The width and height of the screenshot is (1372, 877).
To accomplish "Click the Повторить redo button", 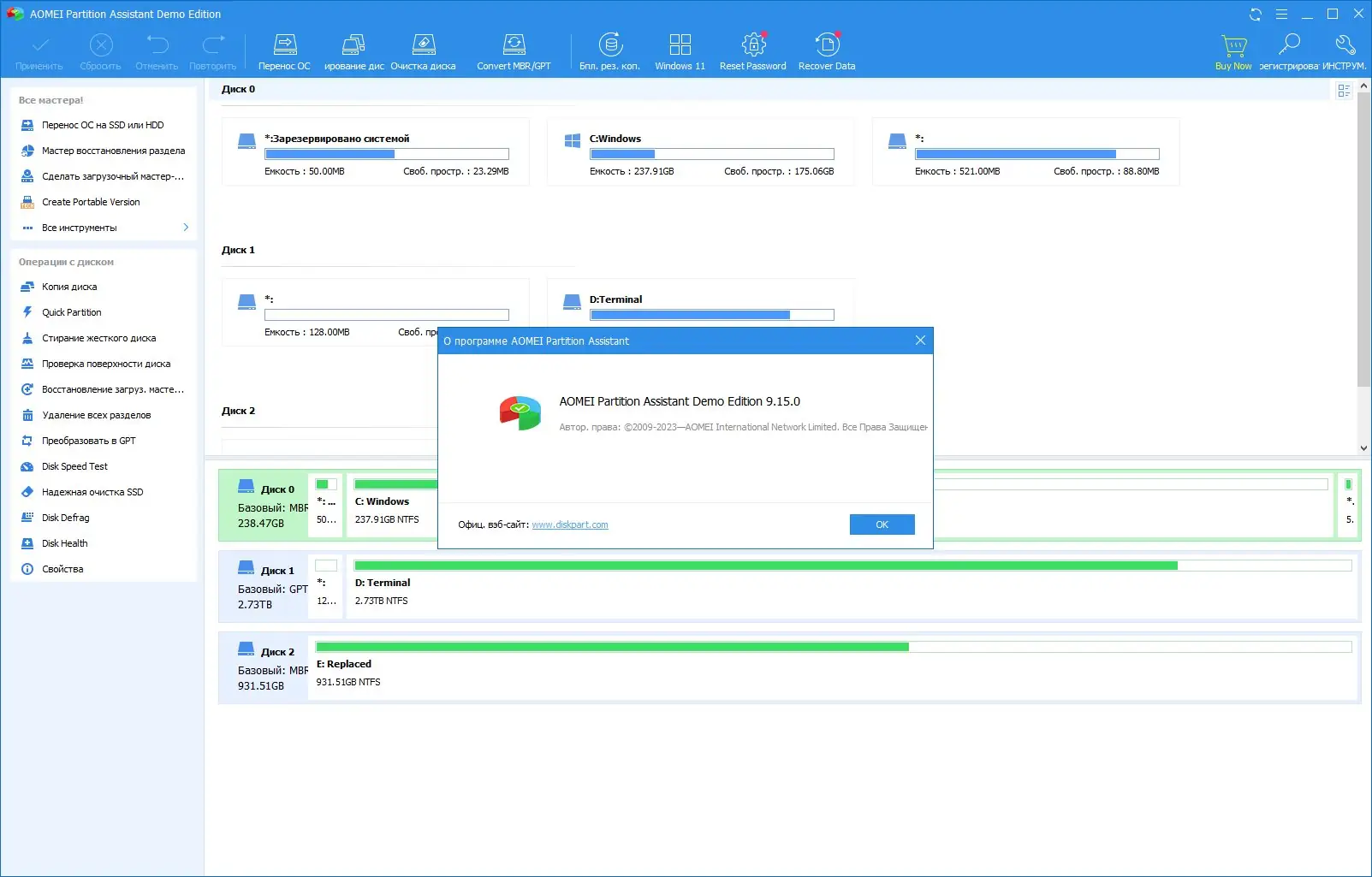I will click(x=212, y=51).
